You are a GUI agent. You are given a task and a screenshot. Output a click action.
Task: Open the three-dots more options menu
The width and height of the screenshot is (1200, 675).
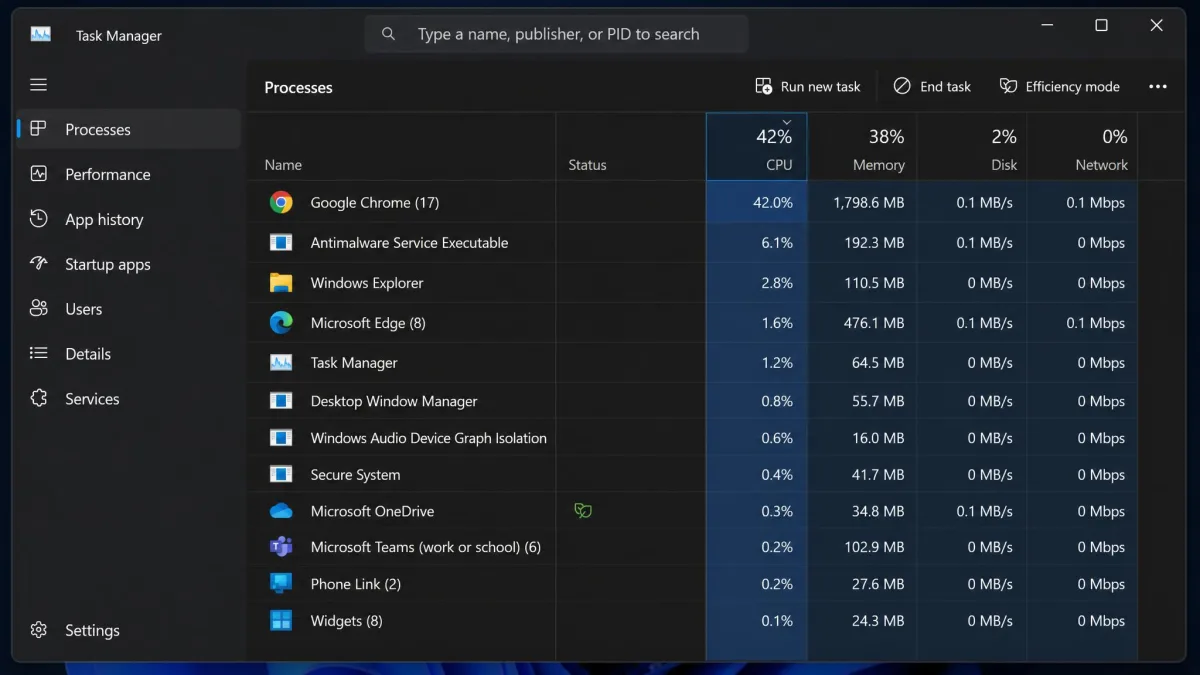1158,87
